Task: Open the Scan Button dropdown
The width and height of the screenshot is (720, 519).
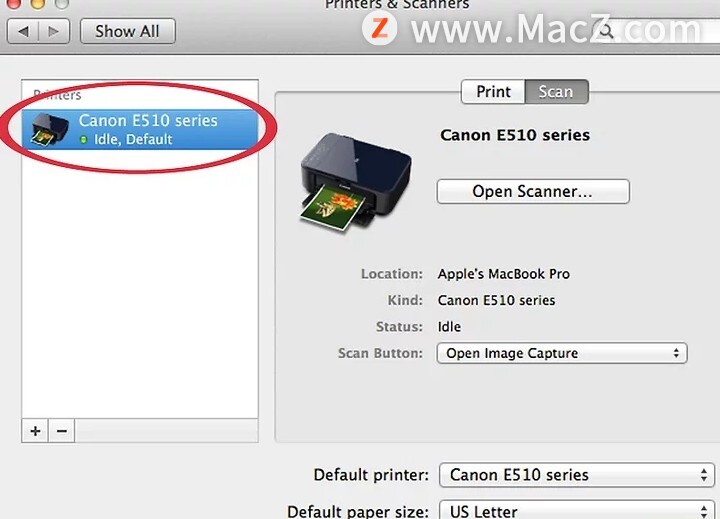Action: [562, 353]
